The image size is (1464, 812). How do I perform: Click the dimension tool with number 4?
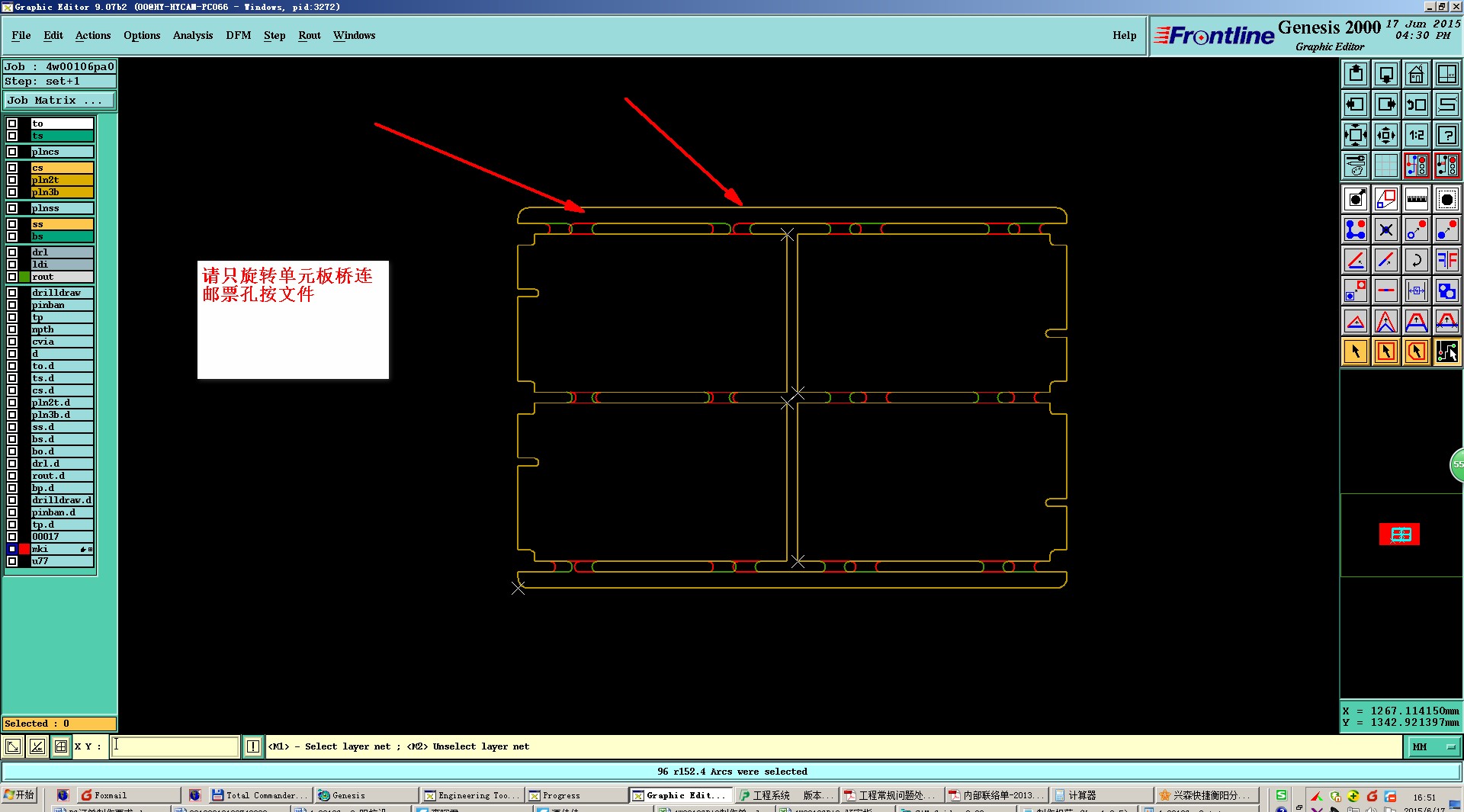pos(1417,290)
